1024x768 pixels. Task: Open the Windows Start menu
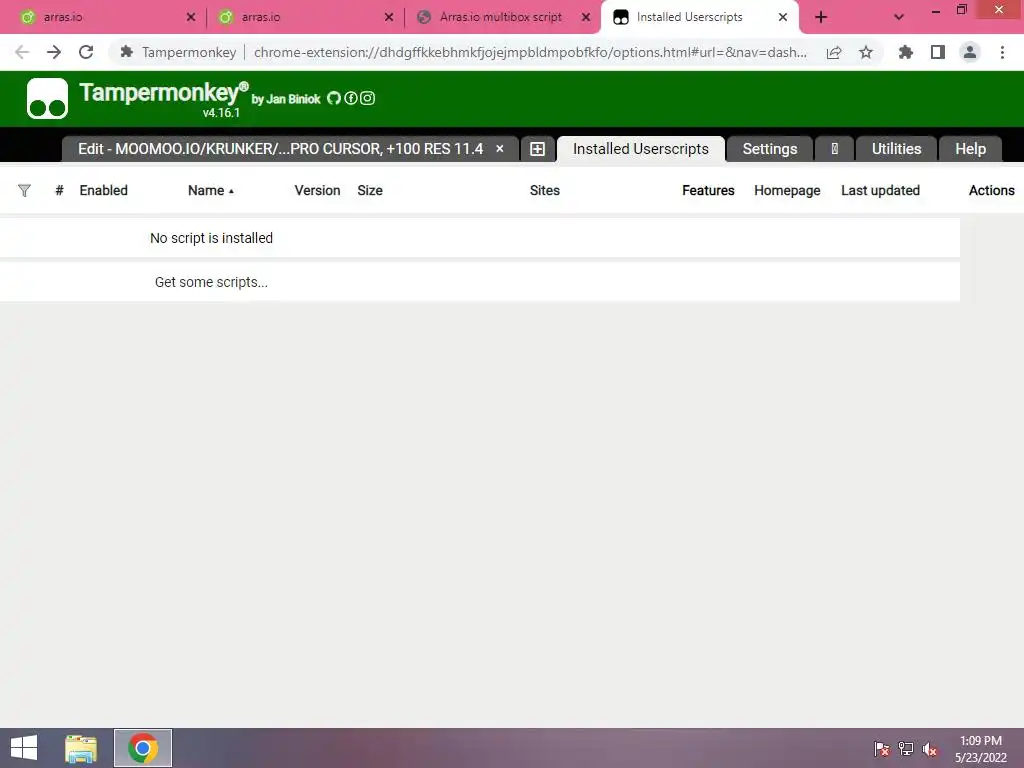point(24,748)
